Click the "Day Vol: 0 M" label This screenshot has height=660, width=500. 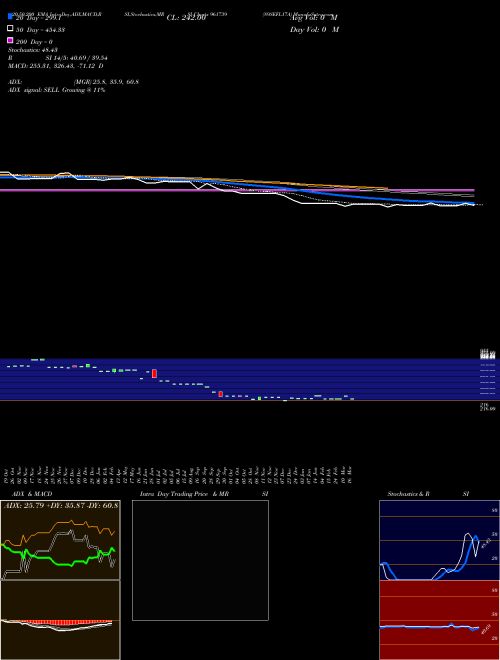tap(314, 29)
